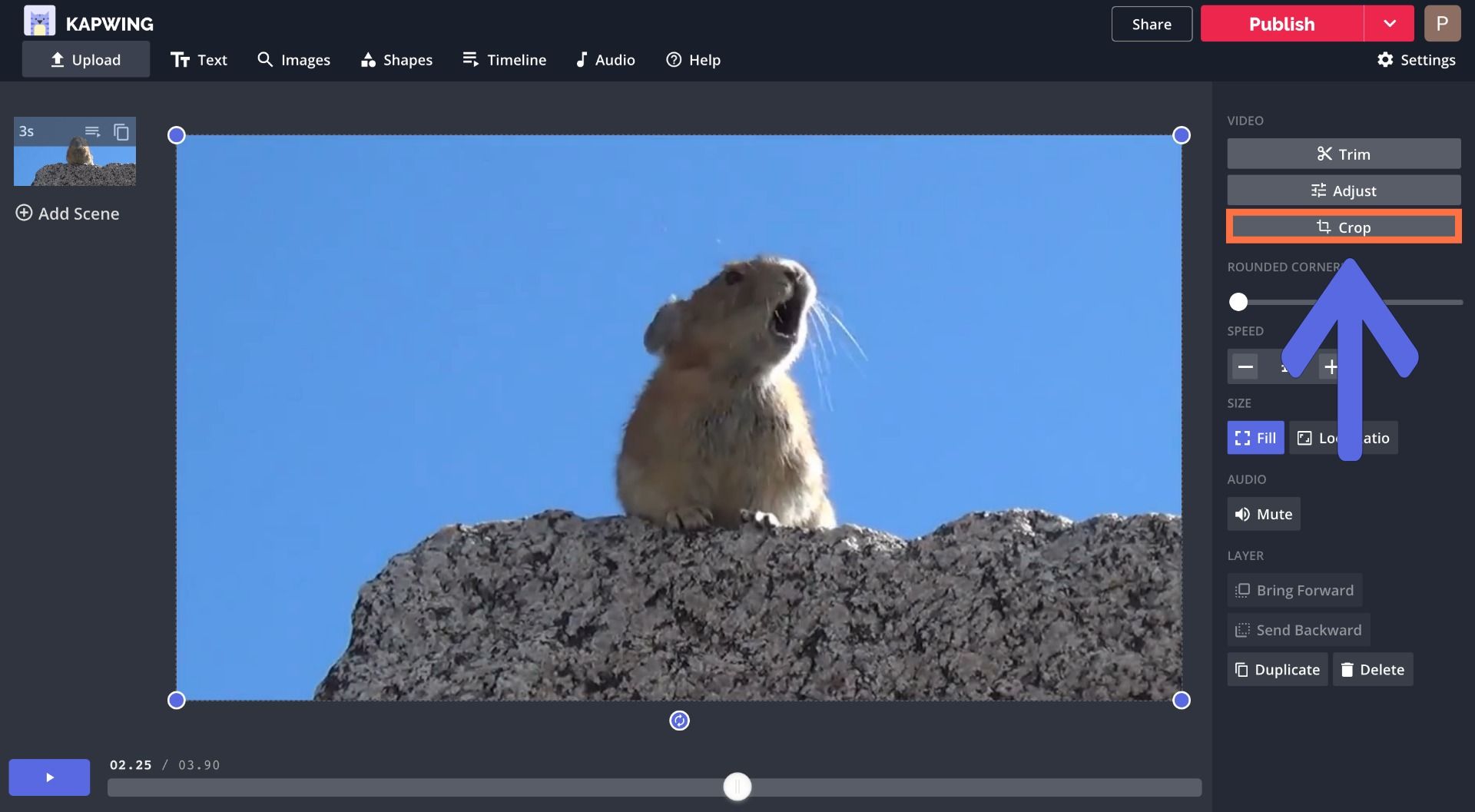Open the Audio menu
1475x812 pixels.
[x=605, y=60]
